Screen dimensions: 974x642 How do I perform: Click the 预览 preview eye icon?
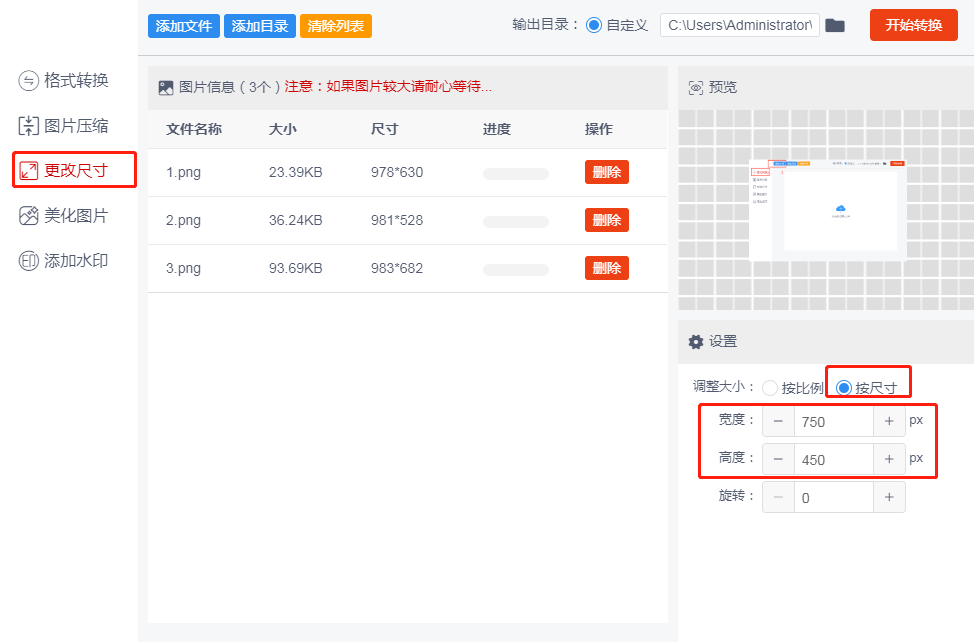696,88
